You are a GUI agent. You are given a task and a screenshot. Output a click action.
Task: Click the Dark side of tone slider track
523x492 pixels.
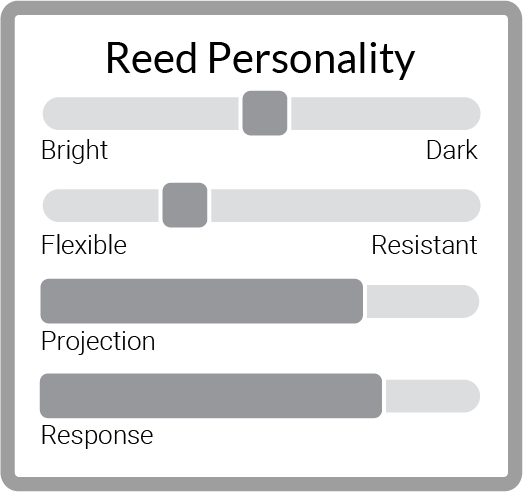pos(386,113)
